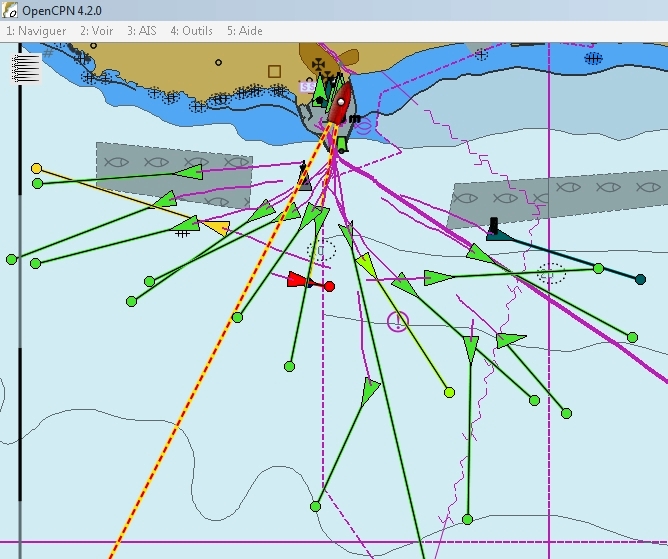Click the yellow predicted-position circle at left
The height and width of the screenshot is (559, 668).
point(37,168)
